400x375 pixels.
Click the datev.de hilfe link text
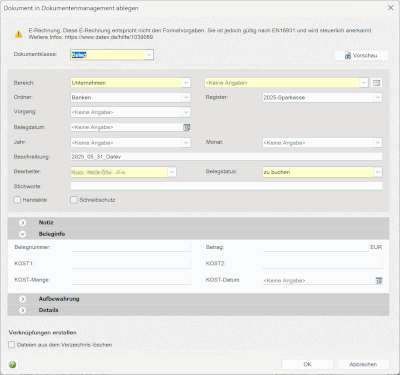(x=109, y=37)
